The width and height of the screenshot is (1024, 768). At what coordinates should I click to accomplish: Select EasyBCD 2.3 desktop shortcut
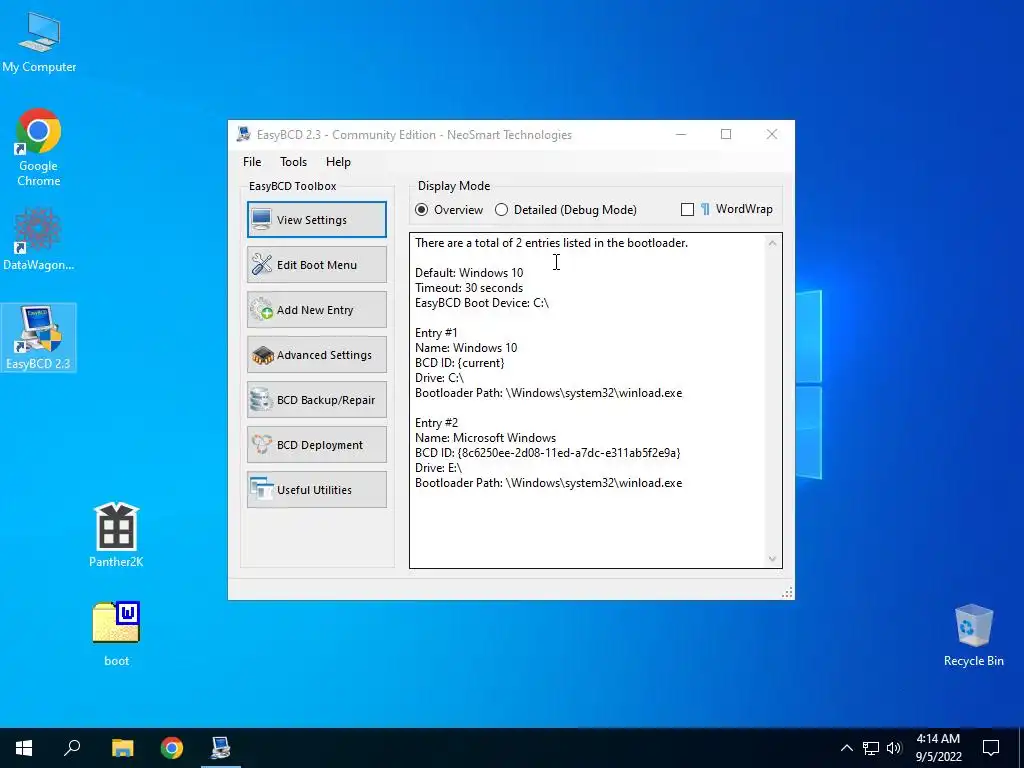[x=39, y=338]
